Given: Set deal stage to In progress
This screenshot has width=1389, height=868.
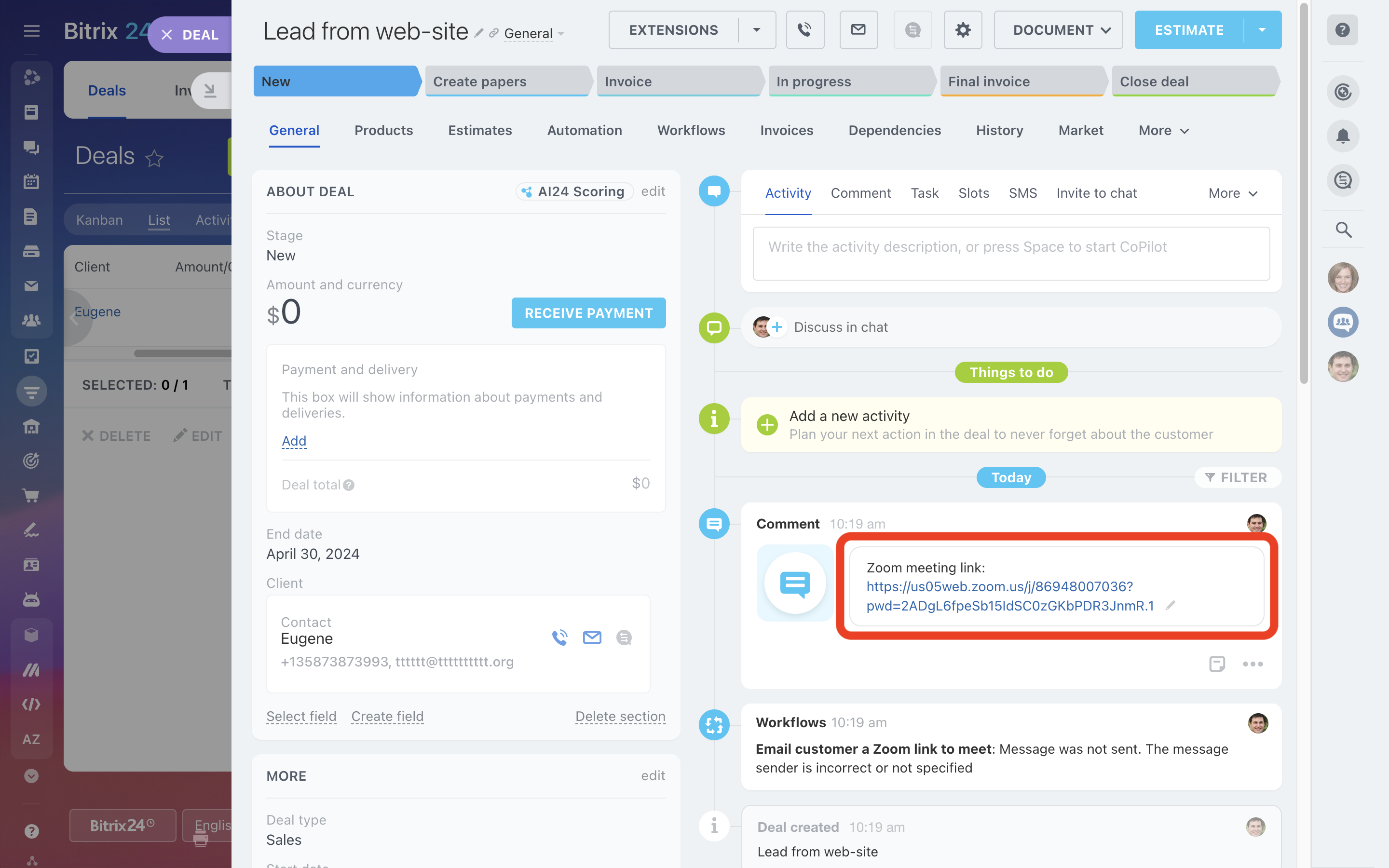Looking at the screenshot, I should coord(850,81).
